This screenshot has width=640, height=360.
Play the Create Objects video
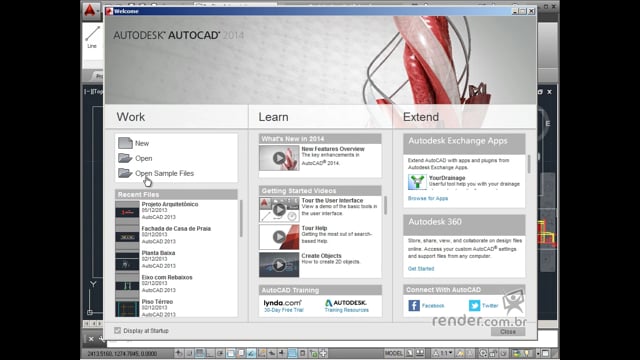[x=279, y=264]
